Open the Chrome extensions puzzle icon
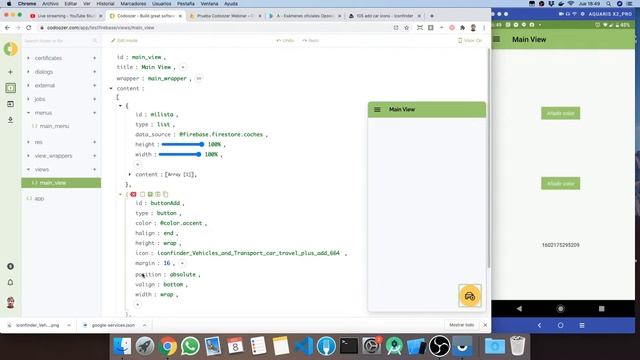The image size is (640, 360). coord(462,28)
